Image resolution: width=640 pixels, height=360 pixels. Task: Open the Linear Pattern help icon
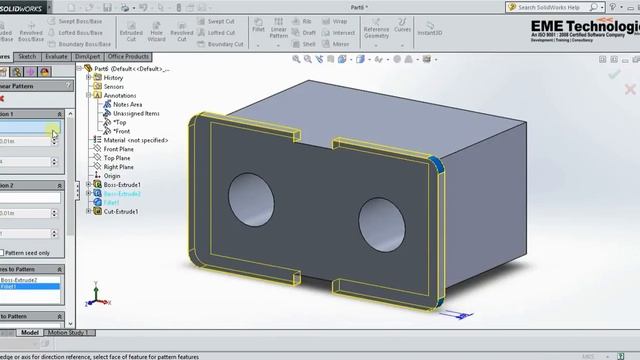pyautogui.click(x=69, y=85)
